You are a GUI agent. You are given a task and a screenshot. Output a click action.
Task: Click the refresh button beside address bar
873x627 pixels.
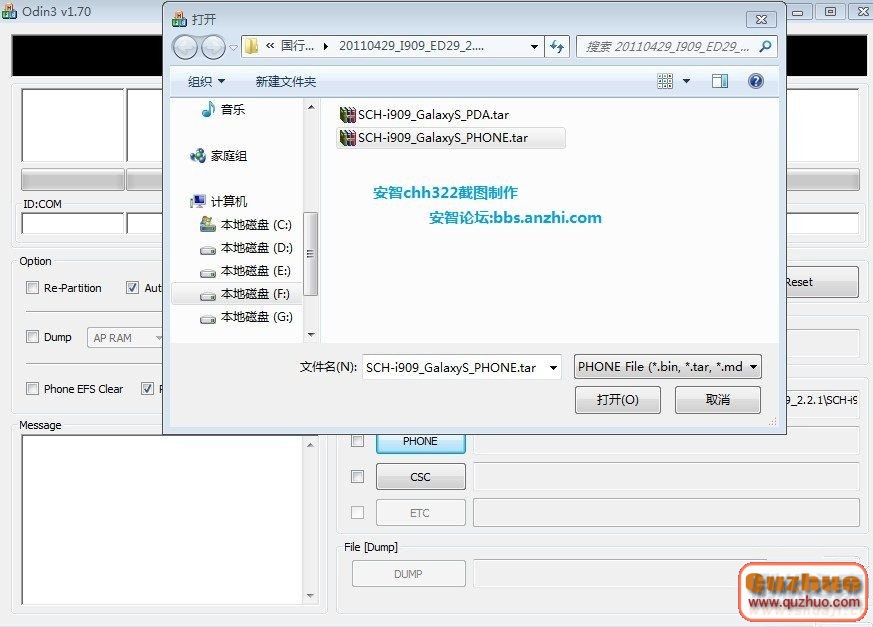point(557,47)
